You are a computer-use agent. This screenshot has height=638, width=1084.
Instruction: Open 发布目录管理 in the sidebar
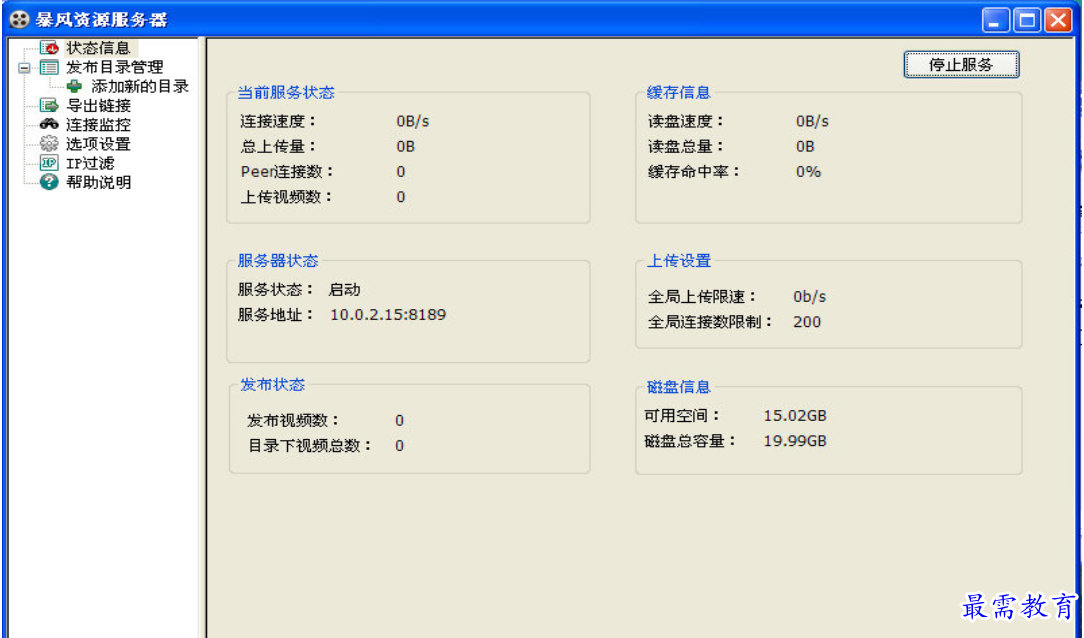(115, 67)
